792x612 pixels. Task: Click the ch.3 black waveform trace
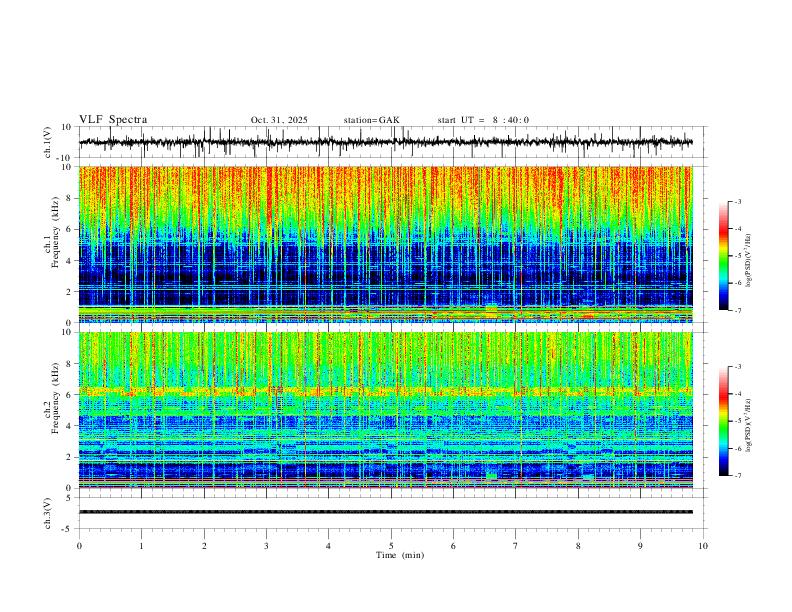point(385,512)
